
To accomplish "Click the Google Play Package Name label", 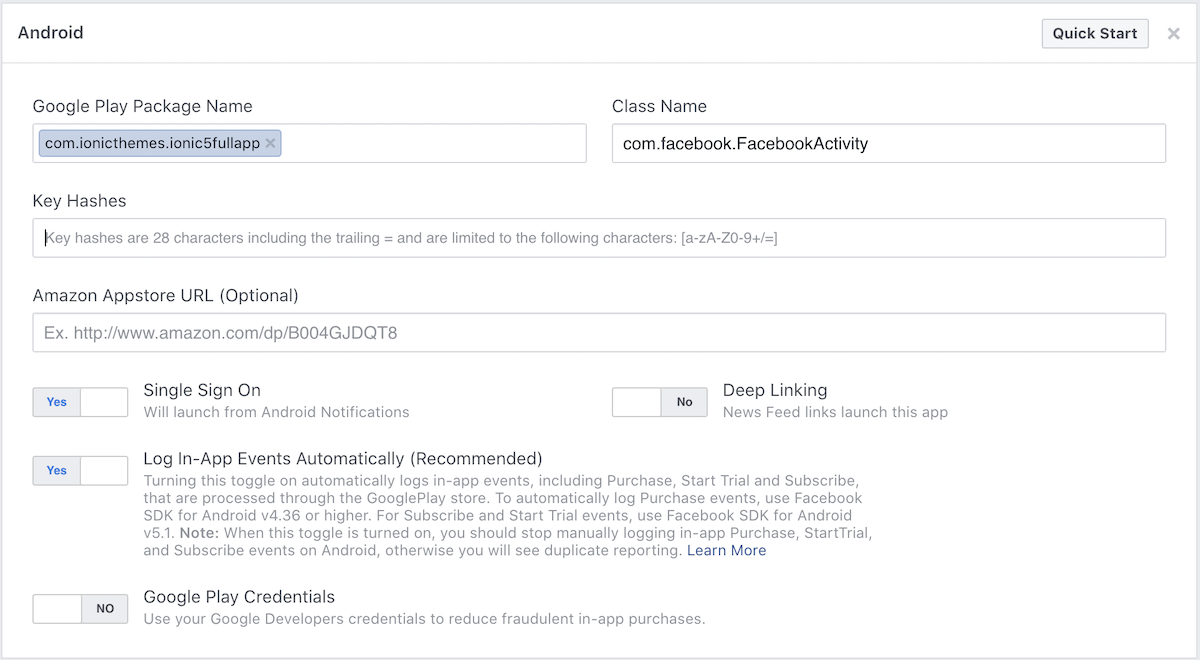I will click(143, 106).
